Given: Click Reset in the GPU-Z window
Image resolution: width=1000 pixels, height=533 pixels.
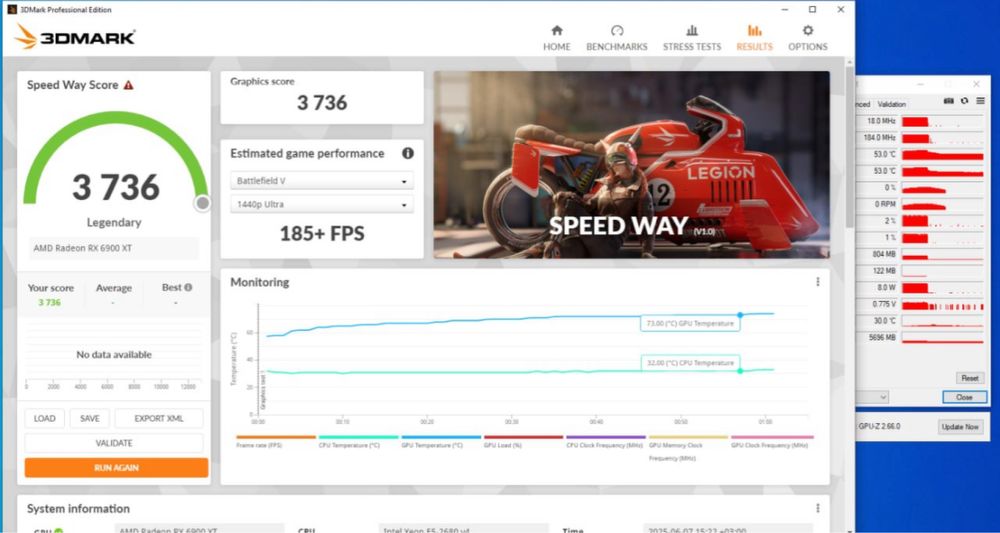Looking at the screenshot, I should (969, 378).
